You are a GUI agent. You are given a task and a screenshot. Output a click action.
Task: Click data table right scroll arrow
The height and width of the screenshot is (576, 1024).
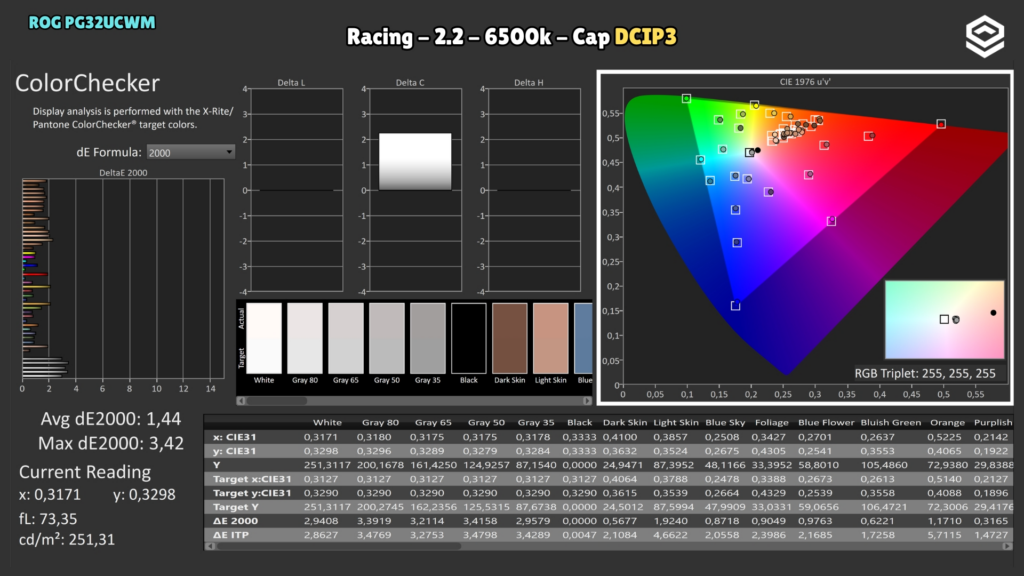[1008, 547]
